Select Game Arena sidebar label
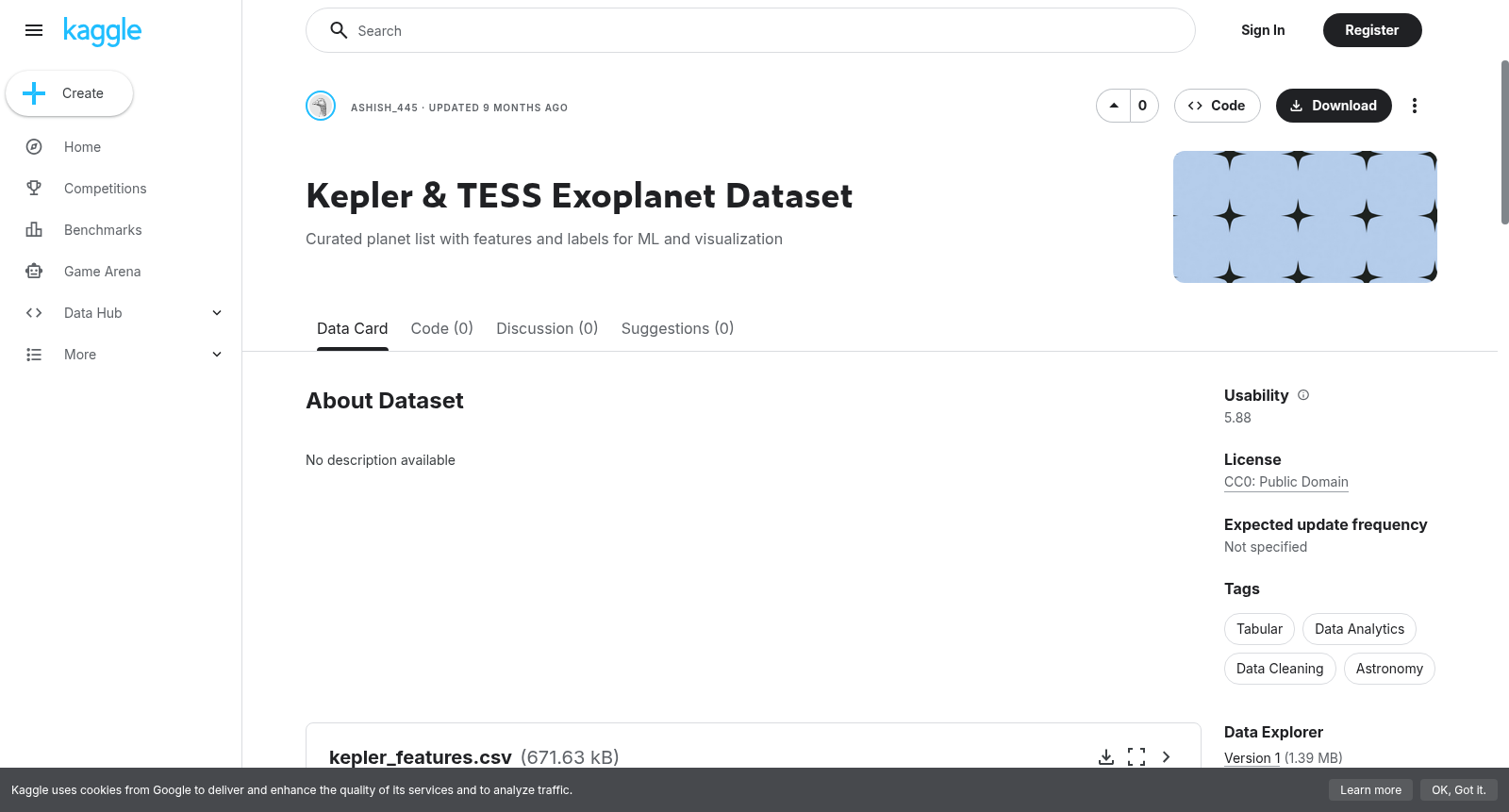 pyautogui.click(x=103, y=272)
